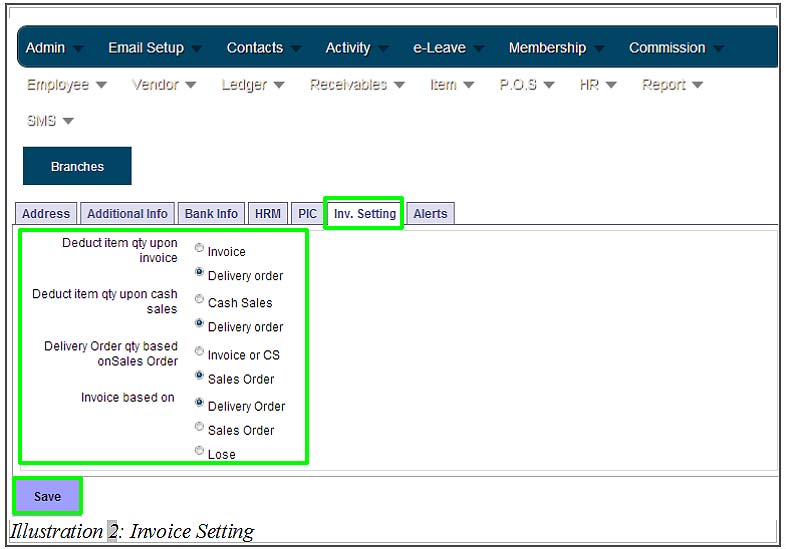Choose the Cash Sales radio option
This screenshot has height=549, width=786.
pos(200,299)
